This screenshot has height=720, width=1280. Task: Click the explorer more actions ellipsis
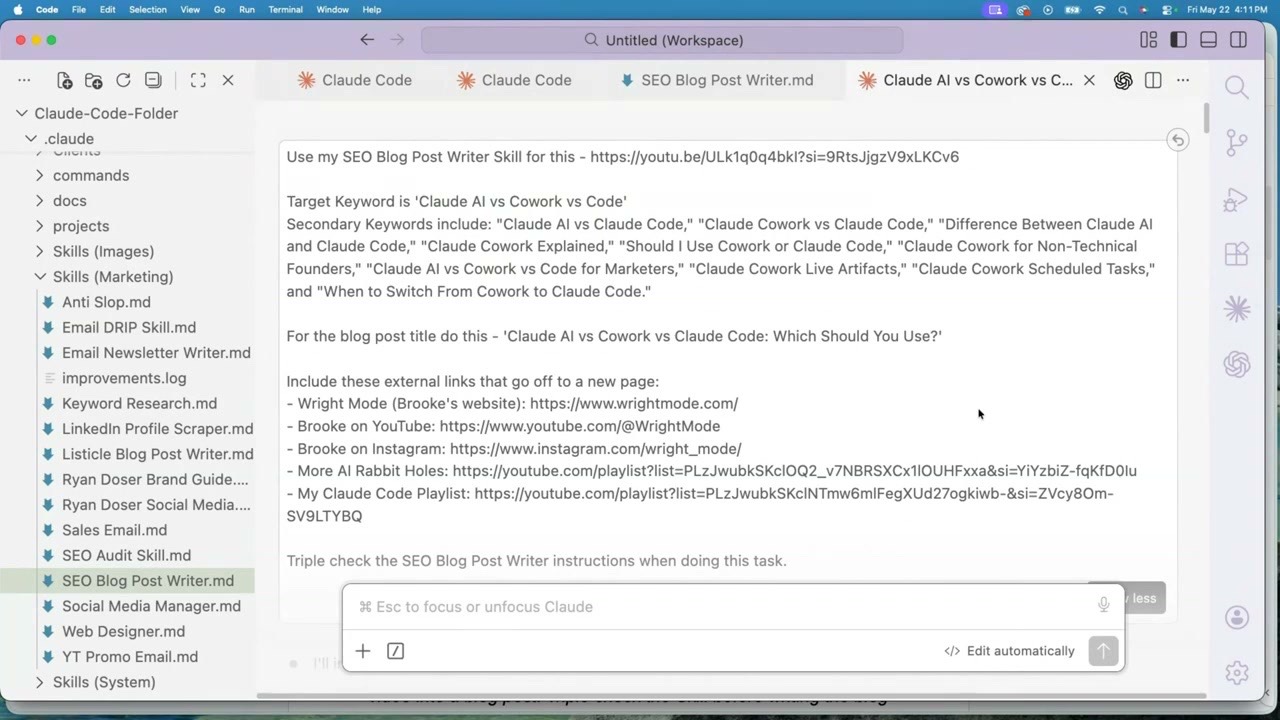click(25, 80)
